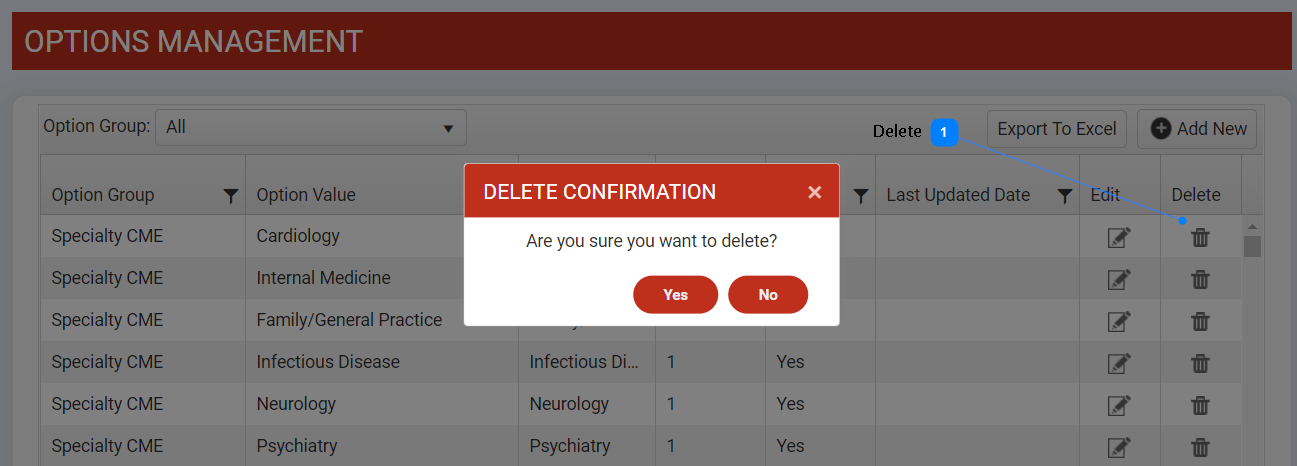Confirm deletion by clicking Yes
The height and width of the screenshot is (466, 1297).
point(675,295)
